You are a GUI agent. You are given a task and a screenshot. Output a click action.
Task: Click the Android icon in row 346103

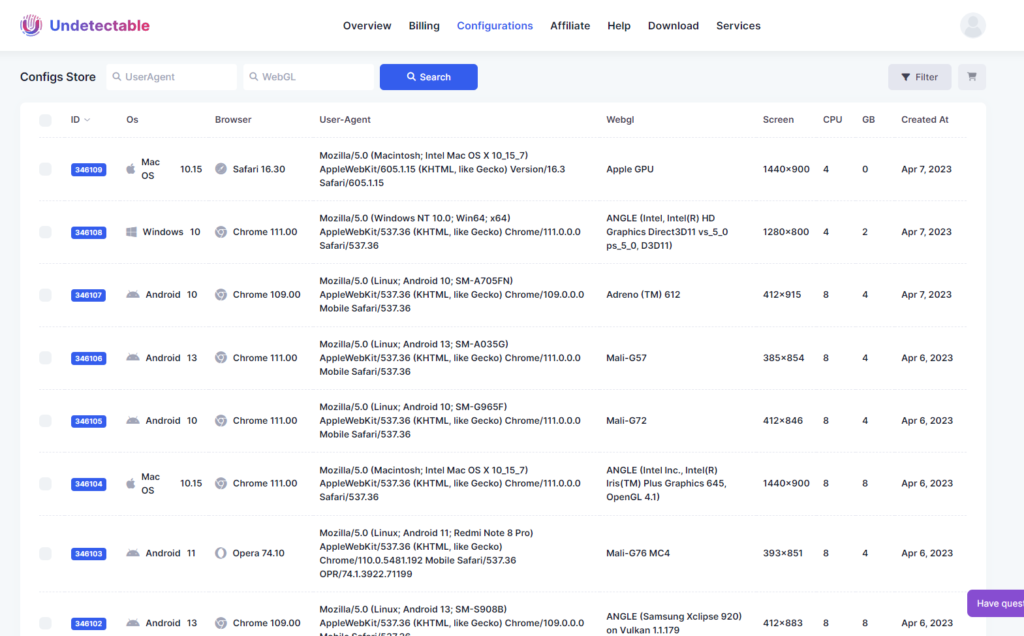133,553
